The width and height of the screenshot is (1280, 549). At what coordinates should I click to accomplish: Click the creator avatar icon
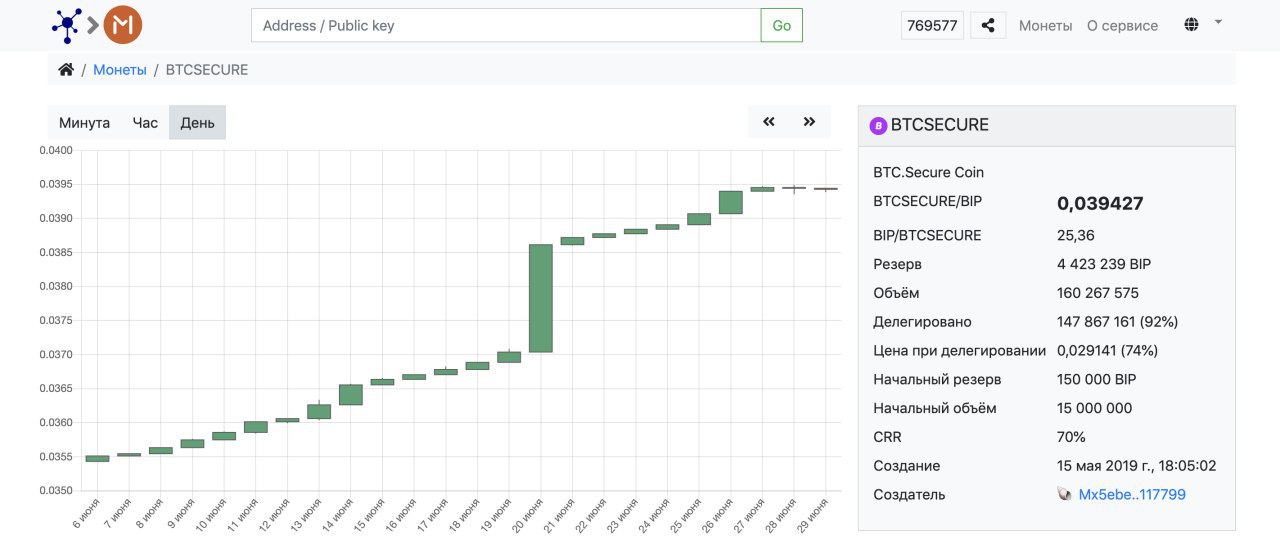(x=1064, y=494)
